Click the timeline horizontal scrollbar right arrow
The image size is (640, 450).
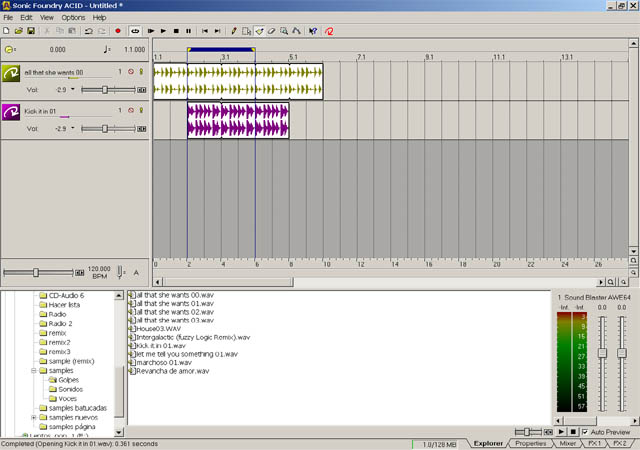pos(600,282)
